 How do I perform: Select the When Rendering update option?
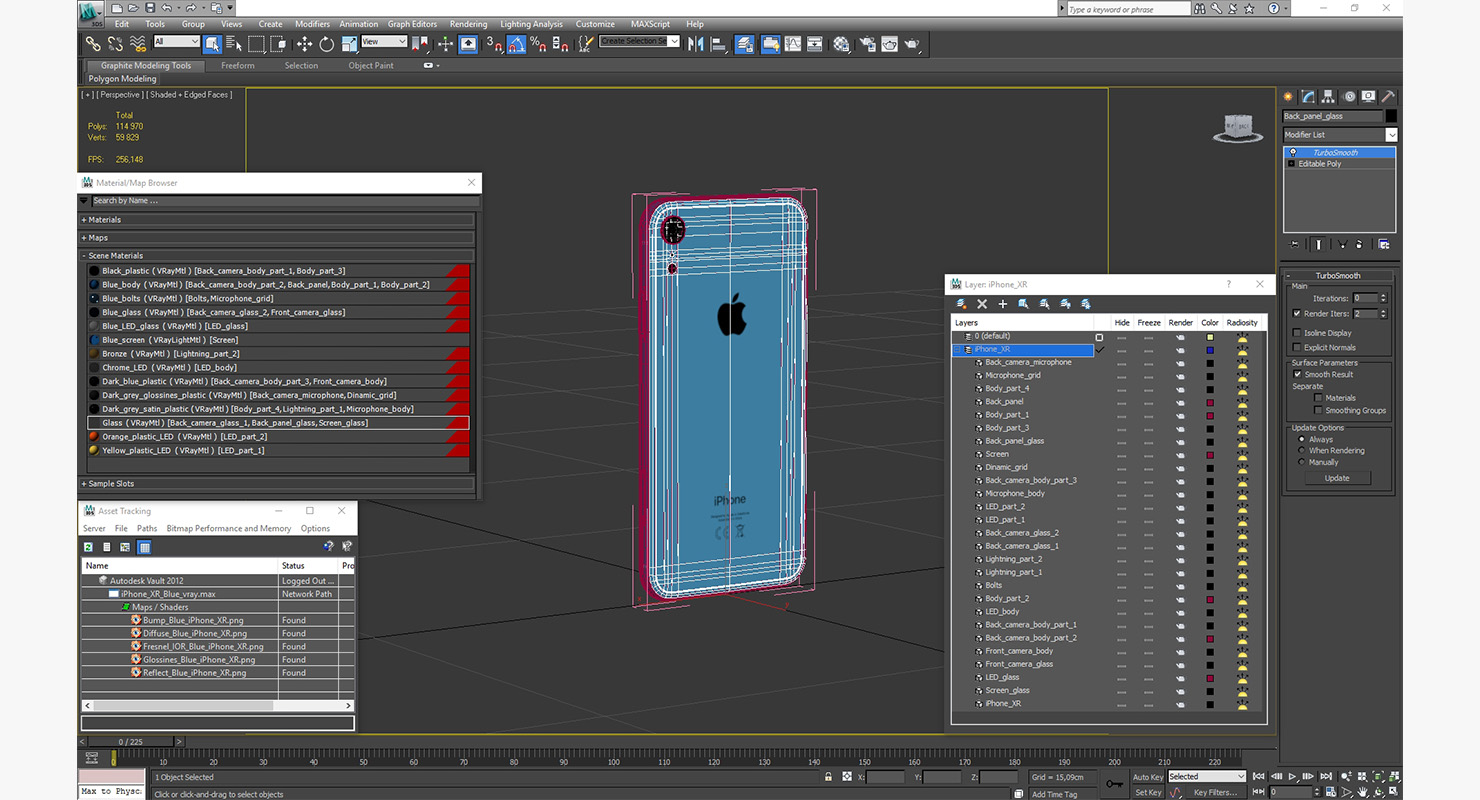[x=1301, y=451]
